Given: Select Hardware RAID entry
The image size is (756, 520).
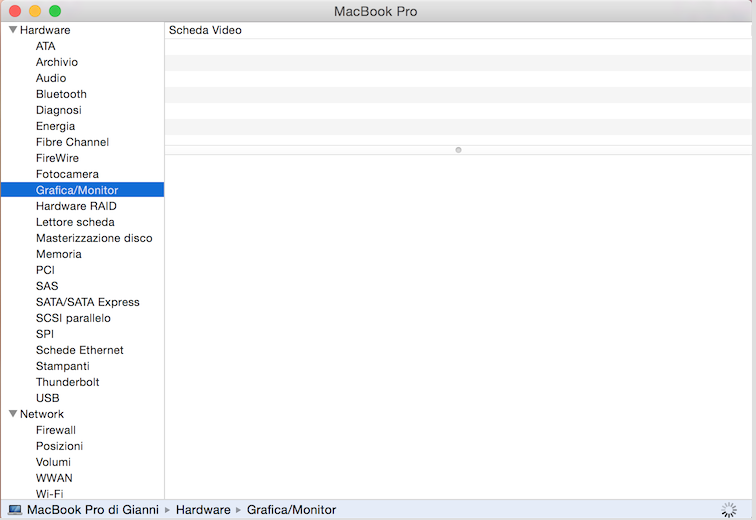Looking at the screenshot, I should click(76, 206).
